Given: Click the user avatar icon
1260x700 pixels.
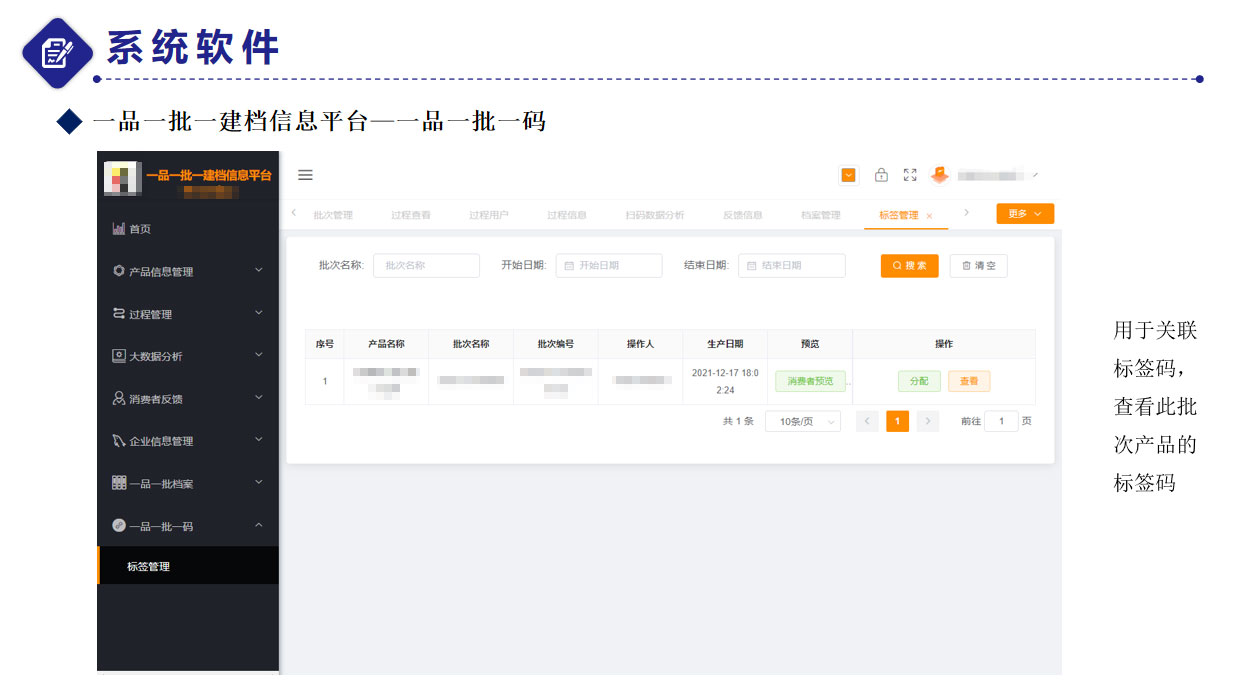Looking at the screenshot, I should click(x=939, y=175).
